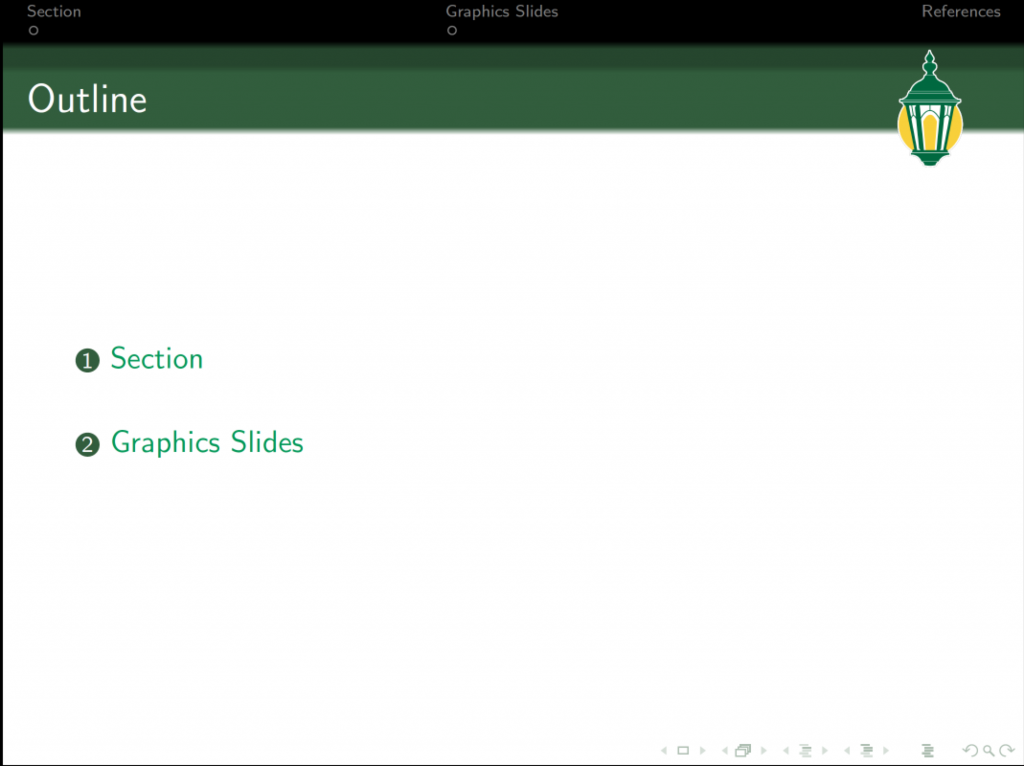Click the go-back undo arrow icon
The height and width of the screenshot is (766, 1024).
pyautogui.click(x=970, y=750)
